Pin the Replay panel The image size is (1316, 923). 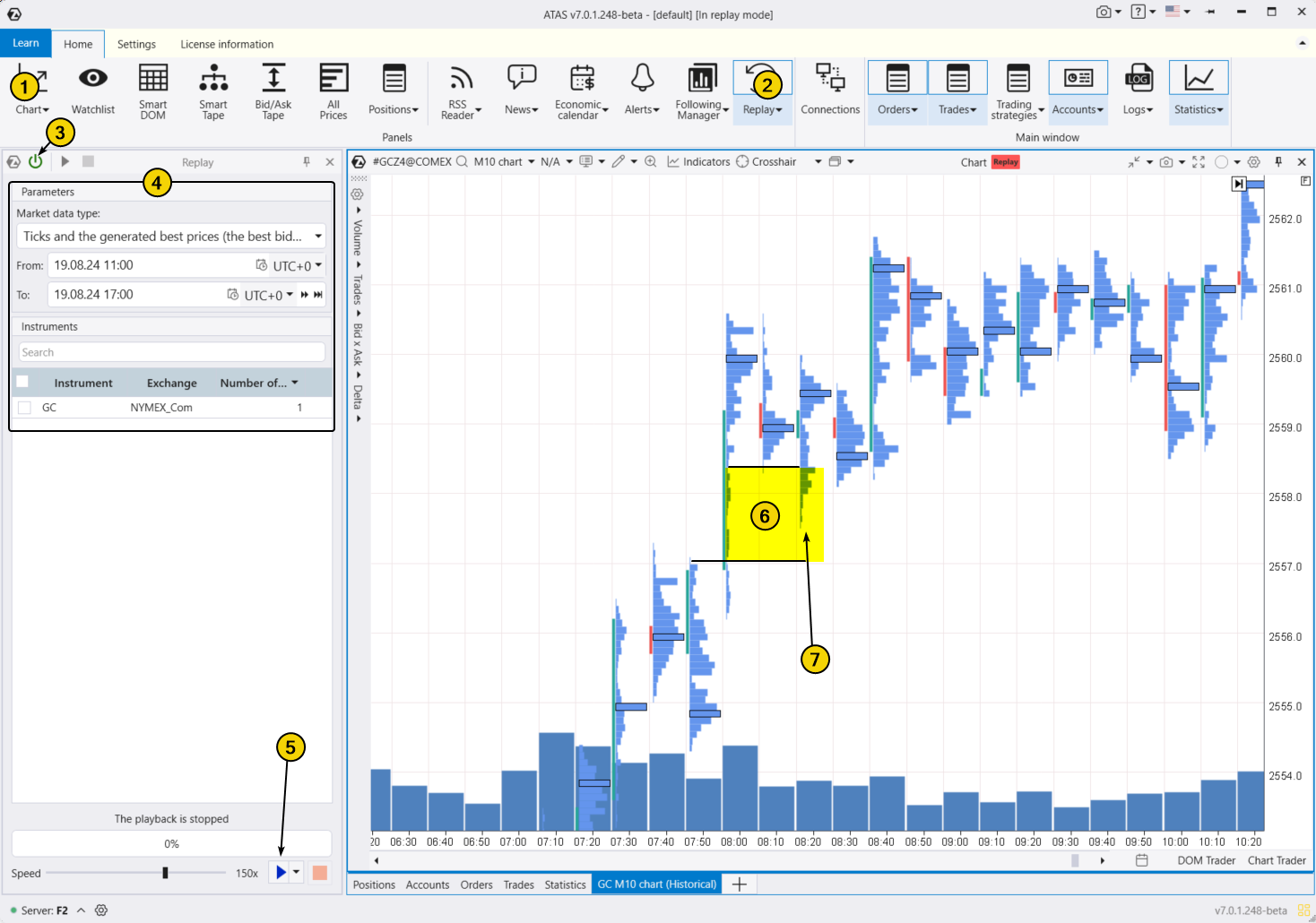[306, 162]
